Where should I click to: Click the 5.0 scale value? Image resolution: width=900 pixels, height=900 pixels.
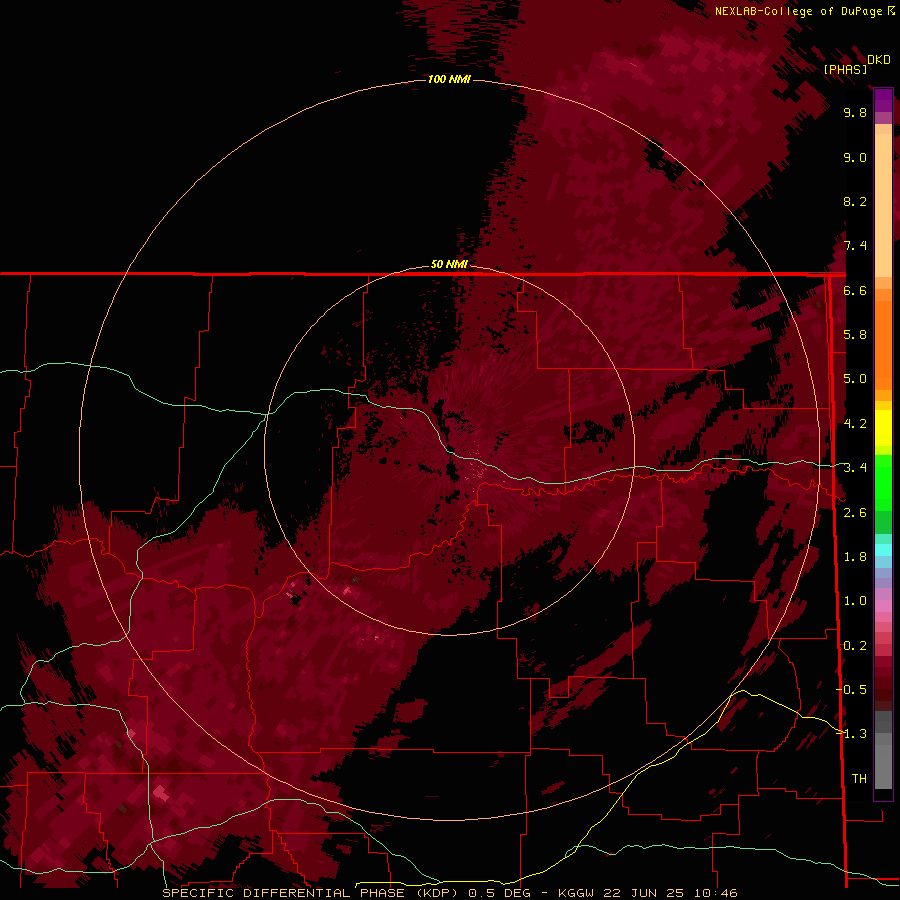click(x=855, y=379)
